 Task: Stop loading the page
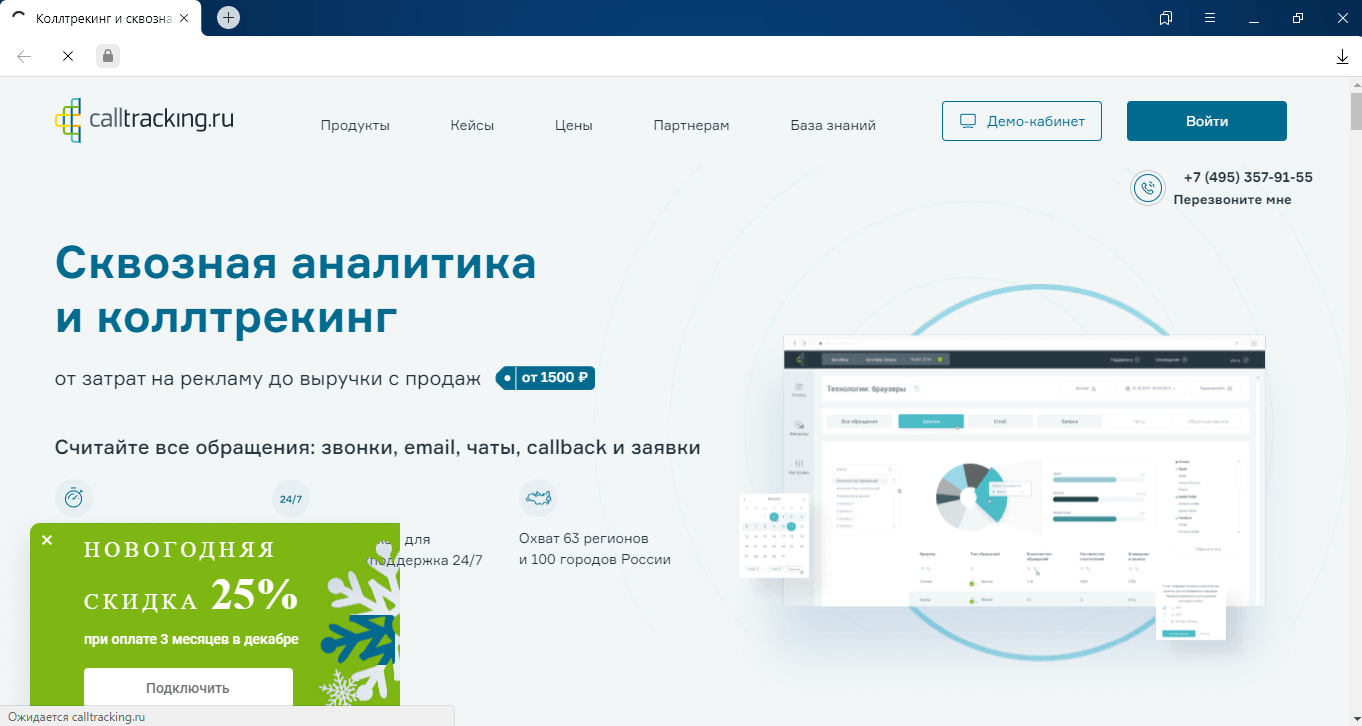(68, 56)
